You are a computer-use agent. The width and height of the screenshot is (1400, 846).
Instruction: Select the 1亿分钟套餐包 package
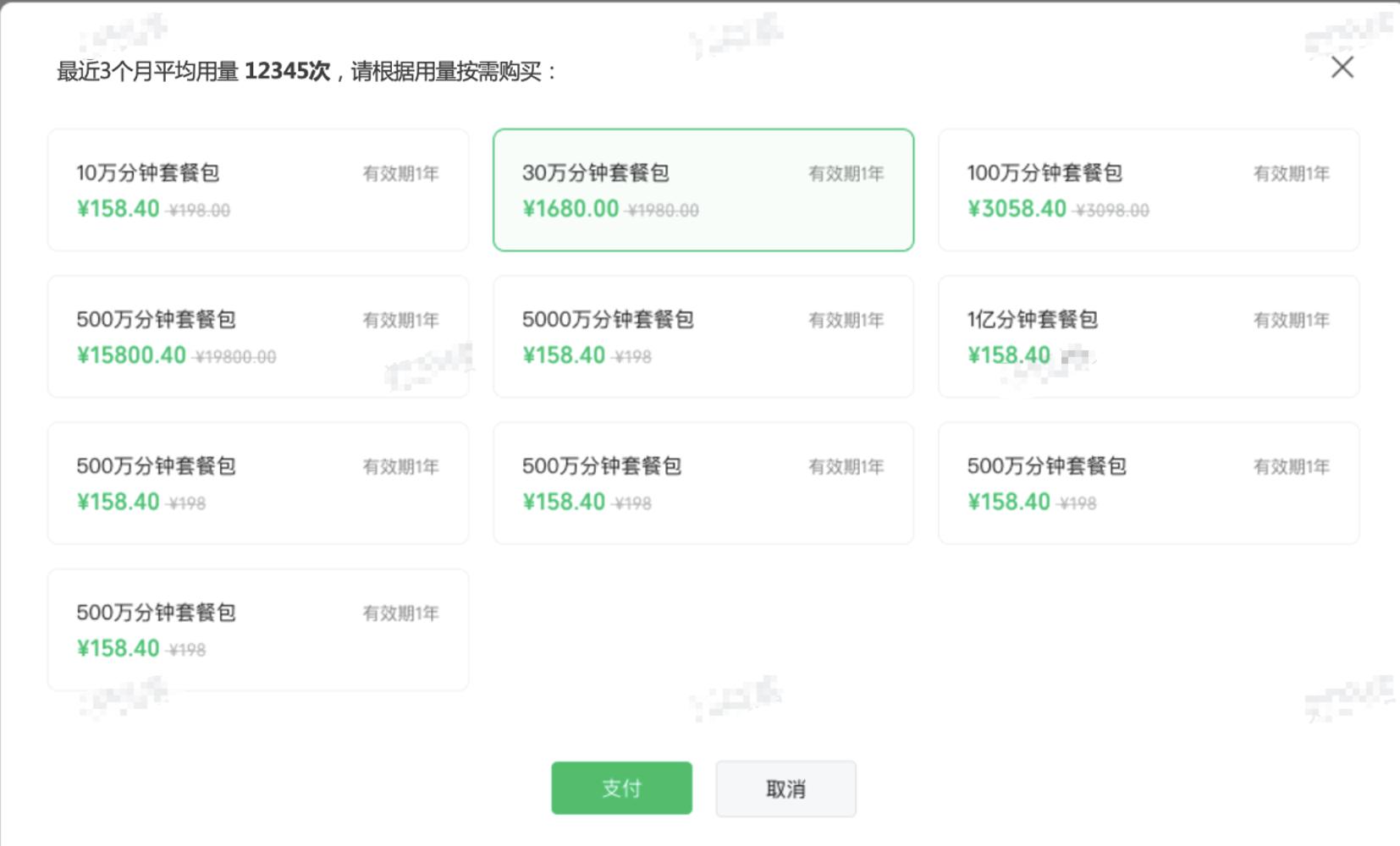1148,335
